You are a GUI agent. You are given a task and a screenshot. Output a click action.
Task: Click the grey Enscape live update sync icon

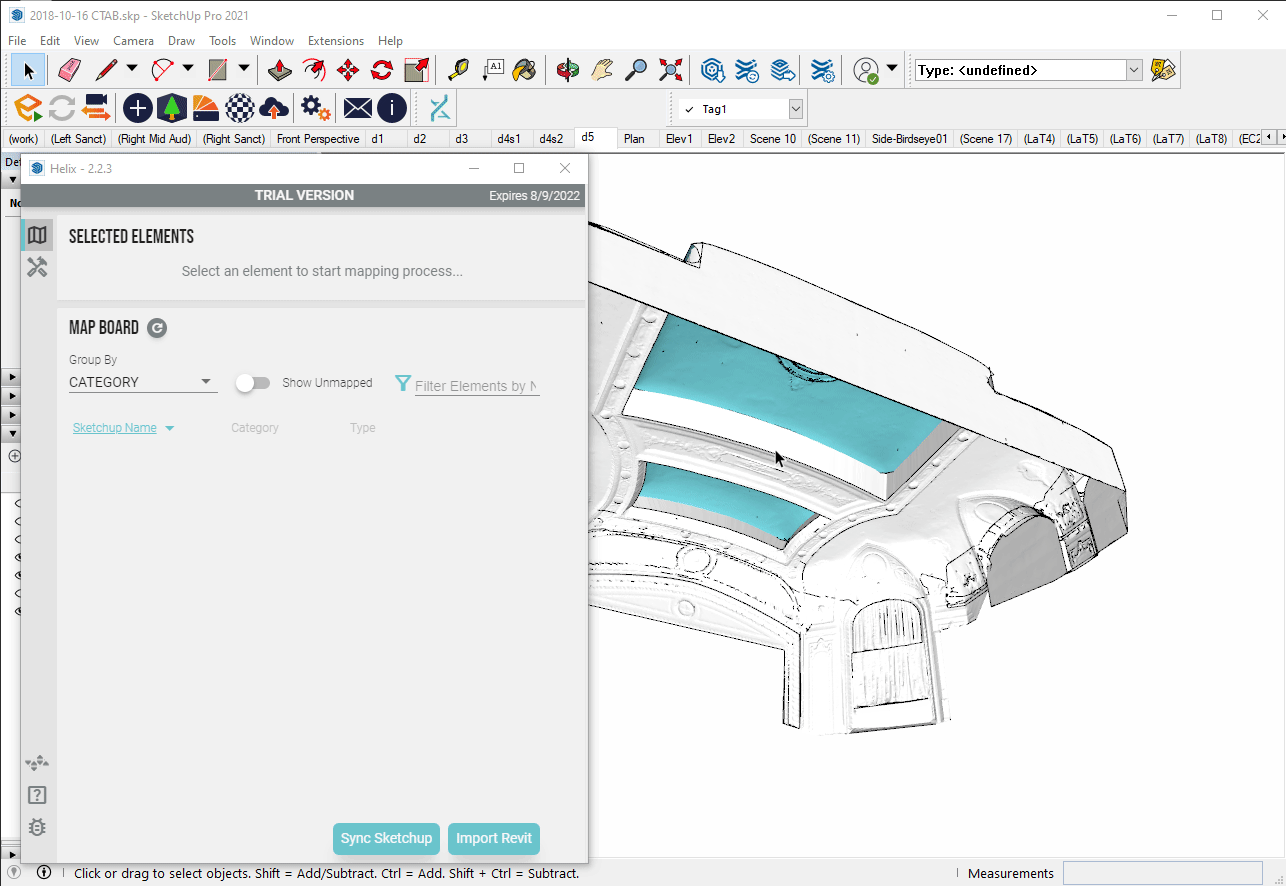pos(62,108)
